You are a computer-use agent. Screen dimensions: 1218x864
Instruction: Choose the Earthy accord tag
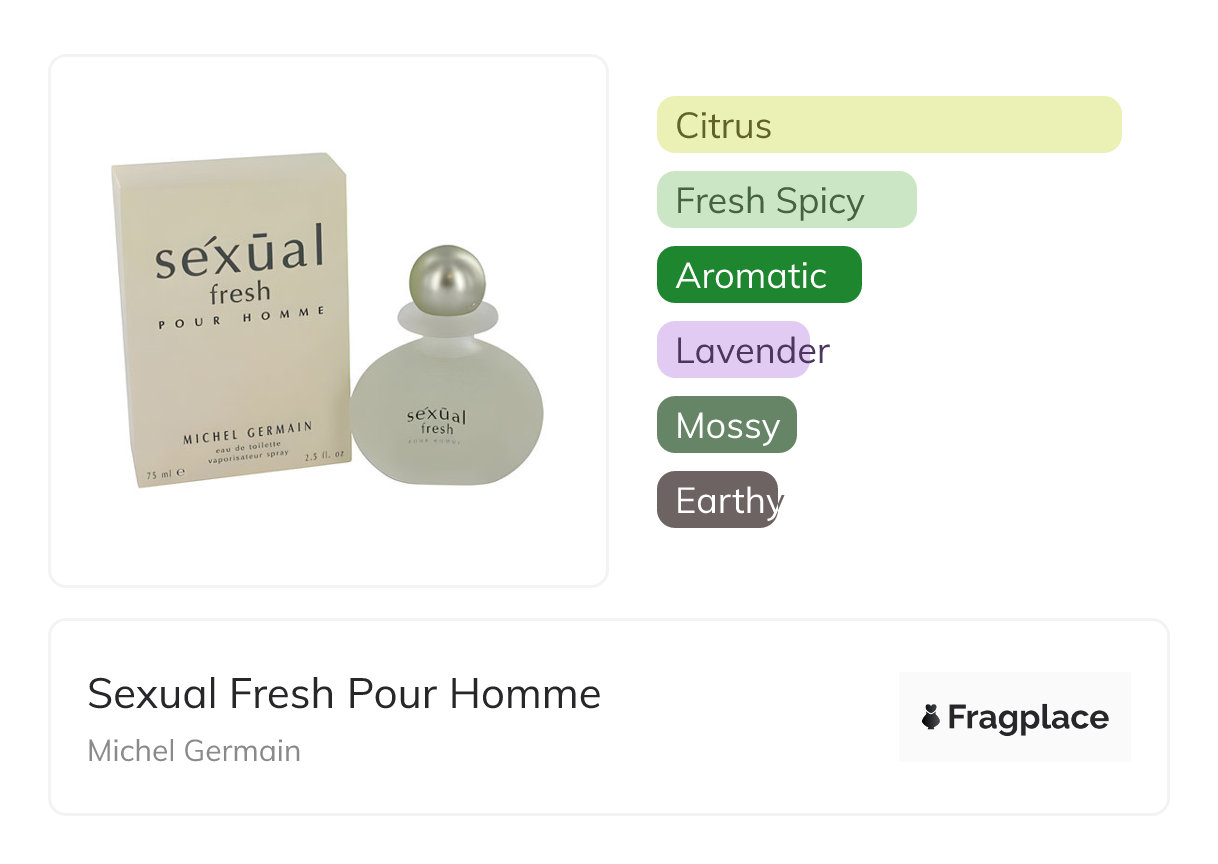717,500
